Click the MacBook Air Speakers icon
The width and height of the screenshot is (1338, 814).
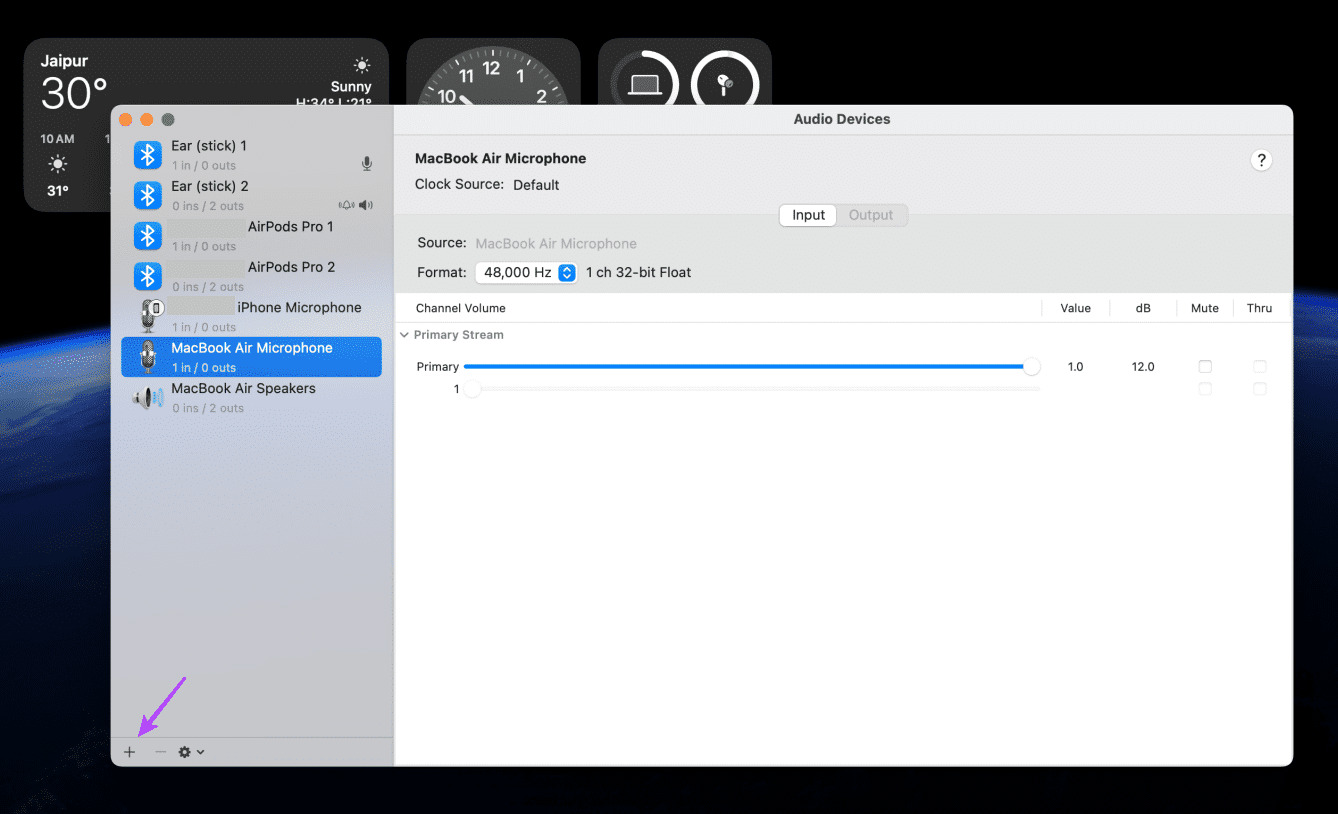[x=148, y=398]
